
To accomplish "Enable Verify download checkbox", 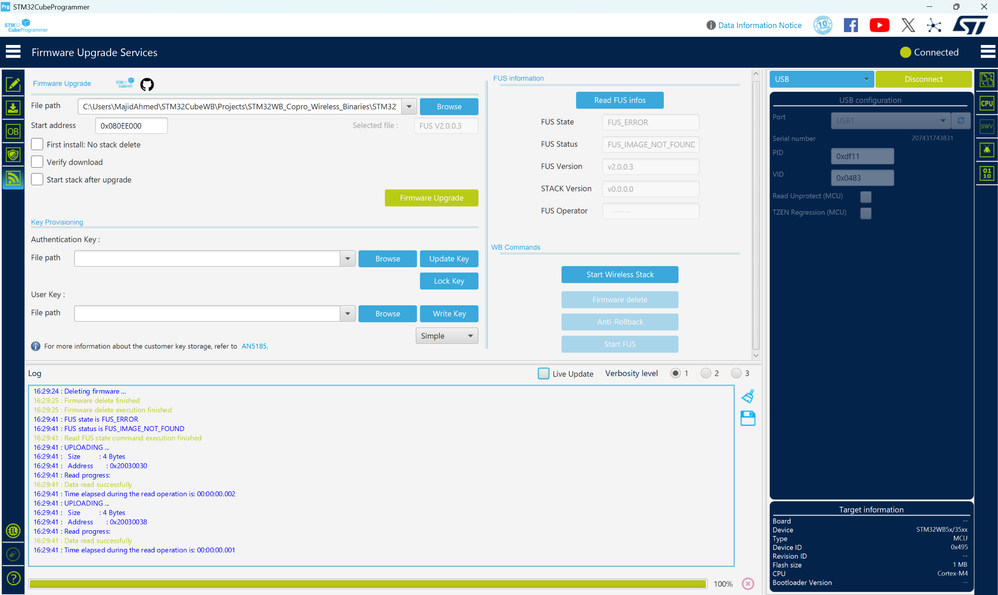I will [x=38, y=162].
